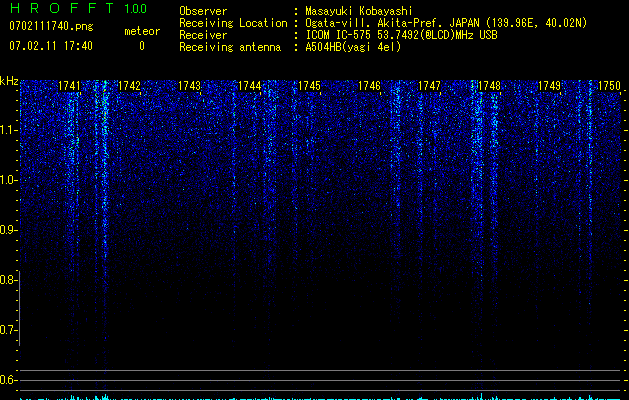Click the 1741 time marker

point(69,86)
